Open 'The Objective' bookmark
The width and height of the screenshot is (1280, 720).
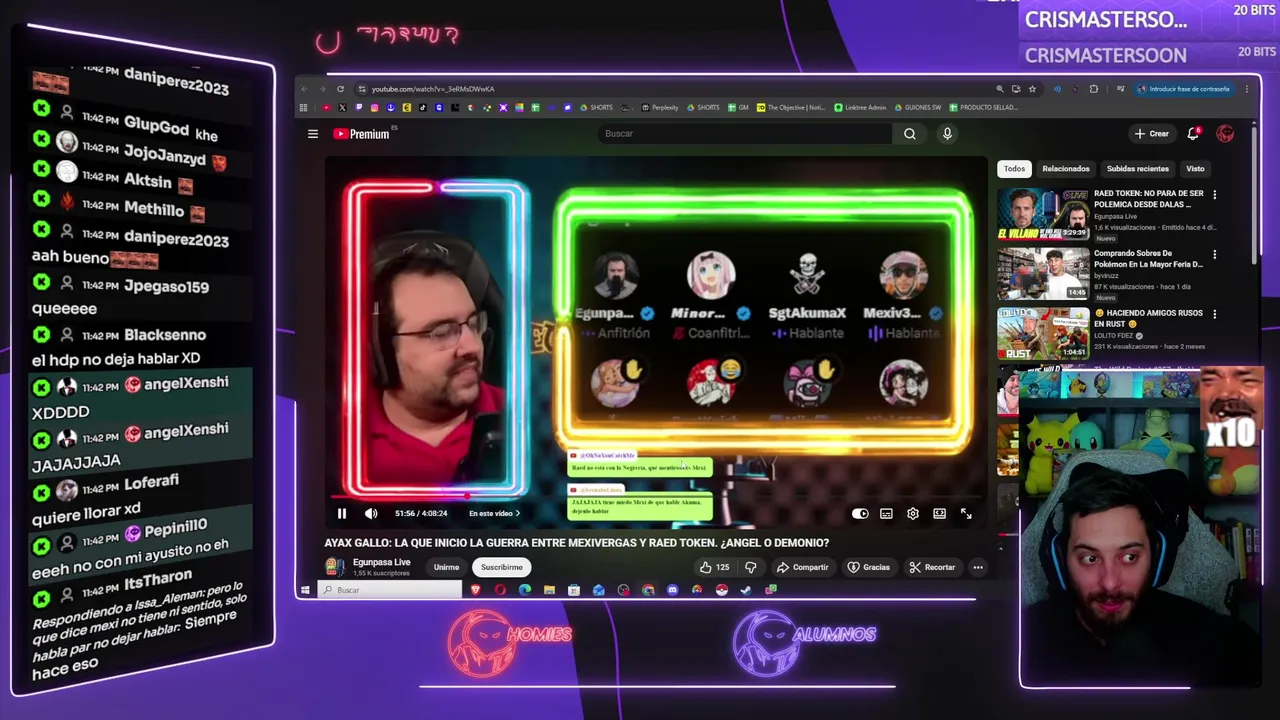pos(791,108)
